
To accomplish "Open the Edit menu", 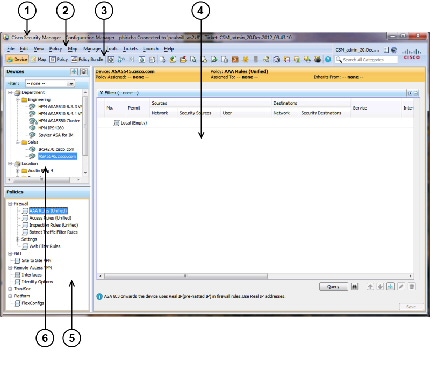I will pyautogui.click(x=23, y=49).
